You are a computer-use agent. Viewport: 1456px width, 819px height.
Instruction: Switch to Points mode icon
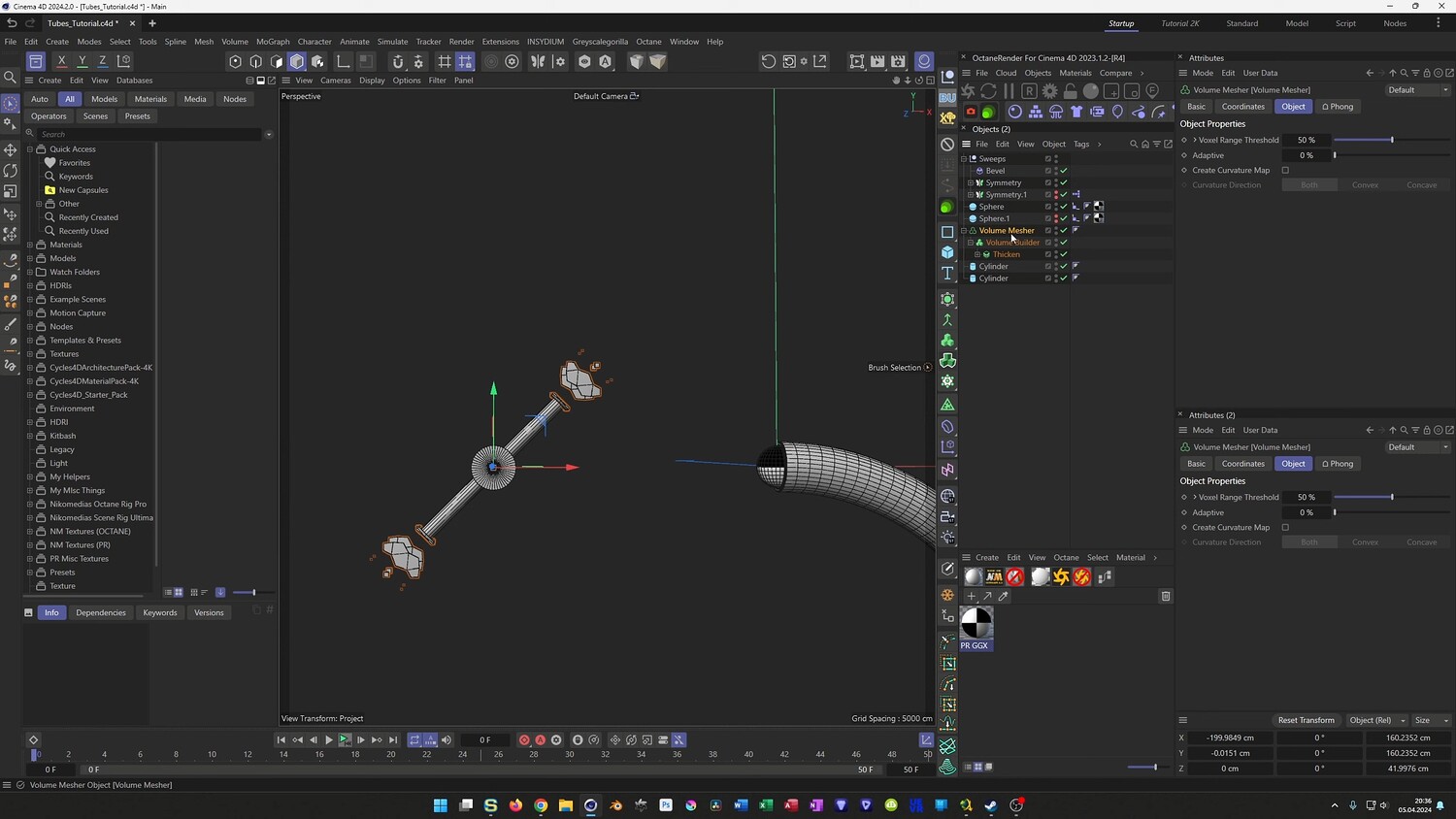coord(235,61)
